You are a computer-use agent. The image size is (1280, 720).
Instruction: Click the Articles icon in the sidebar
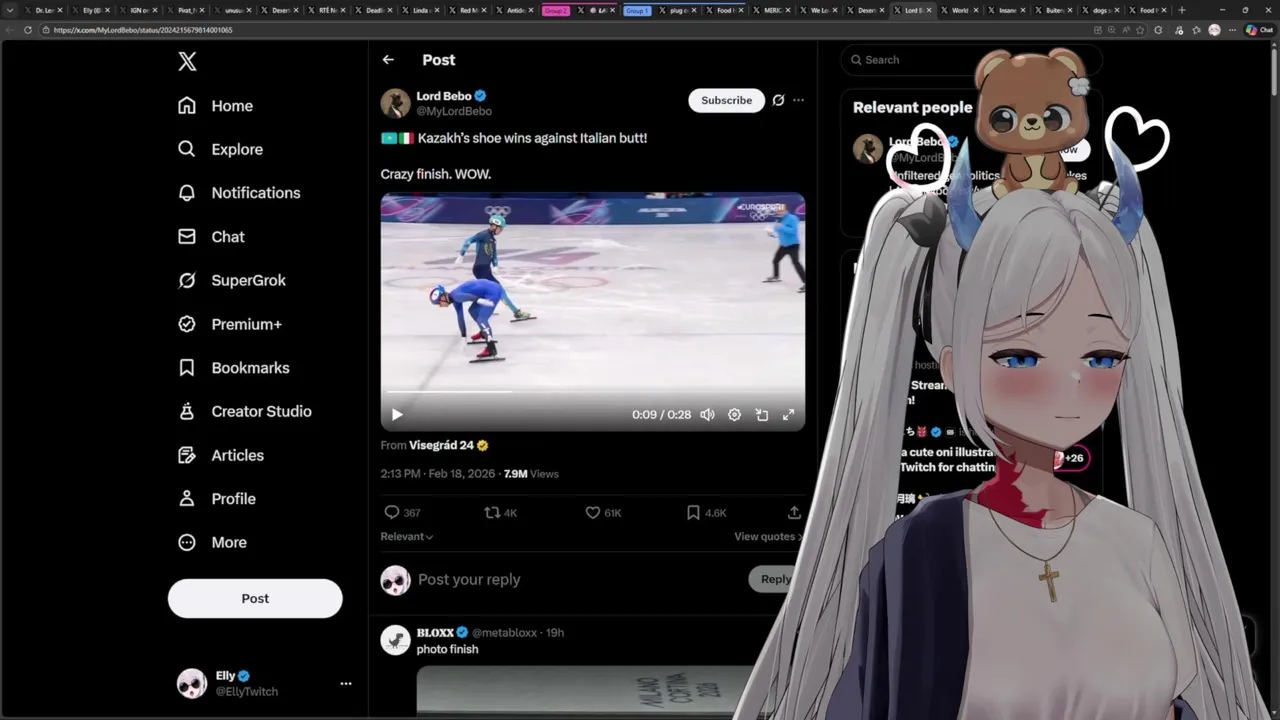pos(187,455)
